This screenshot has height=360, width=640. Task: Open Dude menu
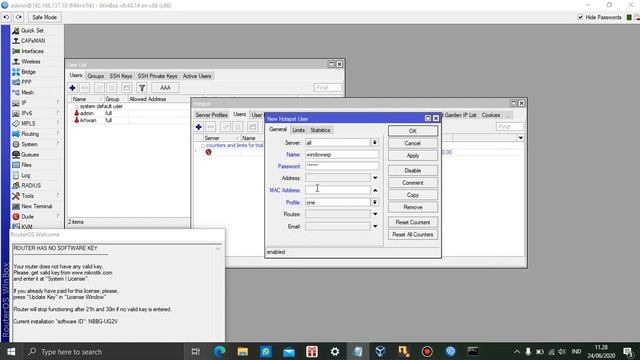pyautogui.click(x=27, y=217)
